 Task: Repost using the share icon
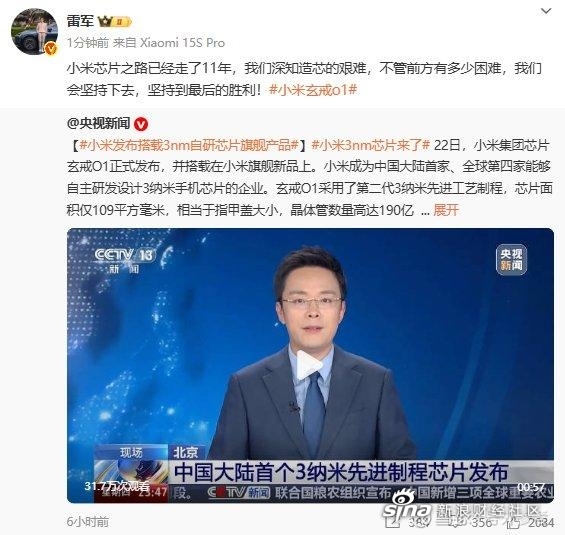(392, 522)
